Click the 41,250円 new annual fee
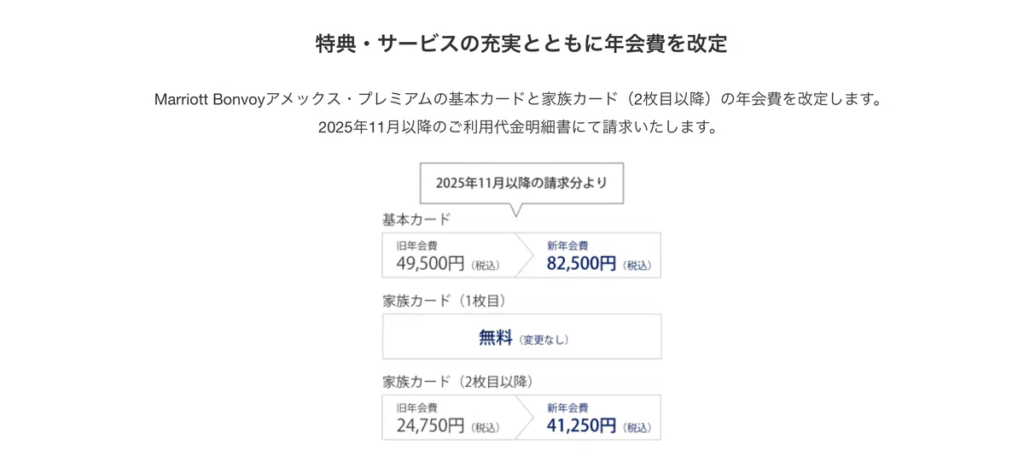 pos(581,426)
